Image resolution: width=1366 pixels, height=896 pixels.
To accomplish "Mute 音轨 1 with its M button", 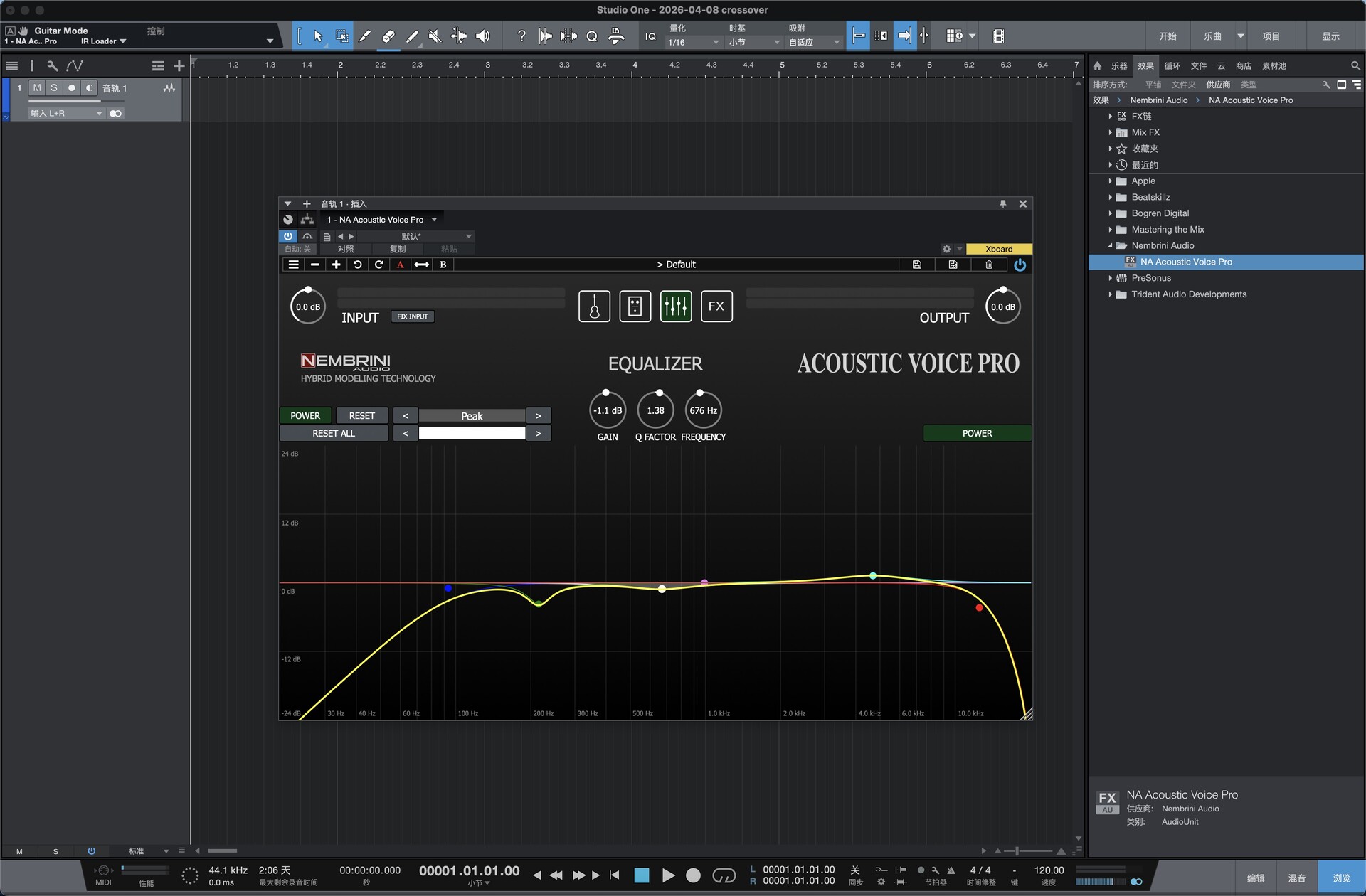I will point(36,87).
